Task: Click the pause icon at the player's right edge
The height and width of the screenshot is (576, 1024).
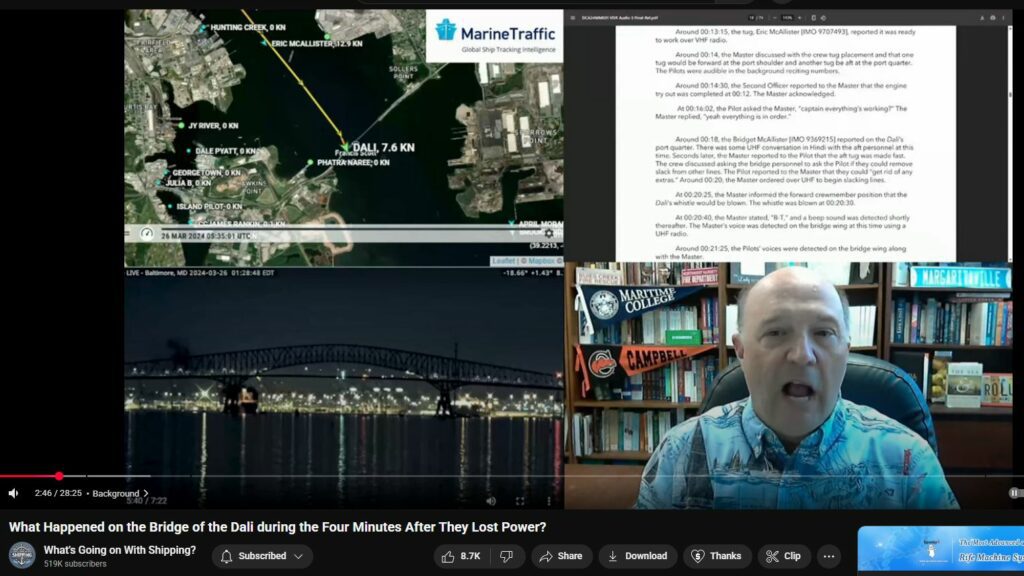Action: (x=1014, y=493)
